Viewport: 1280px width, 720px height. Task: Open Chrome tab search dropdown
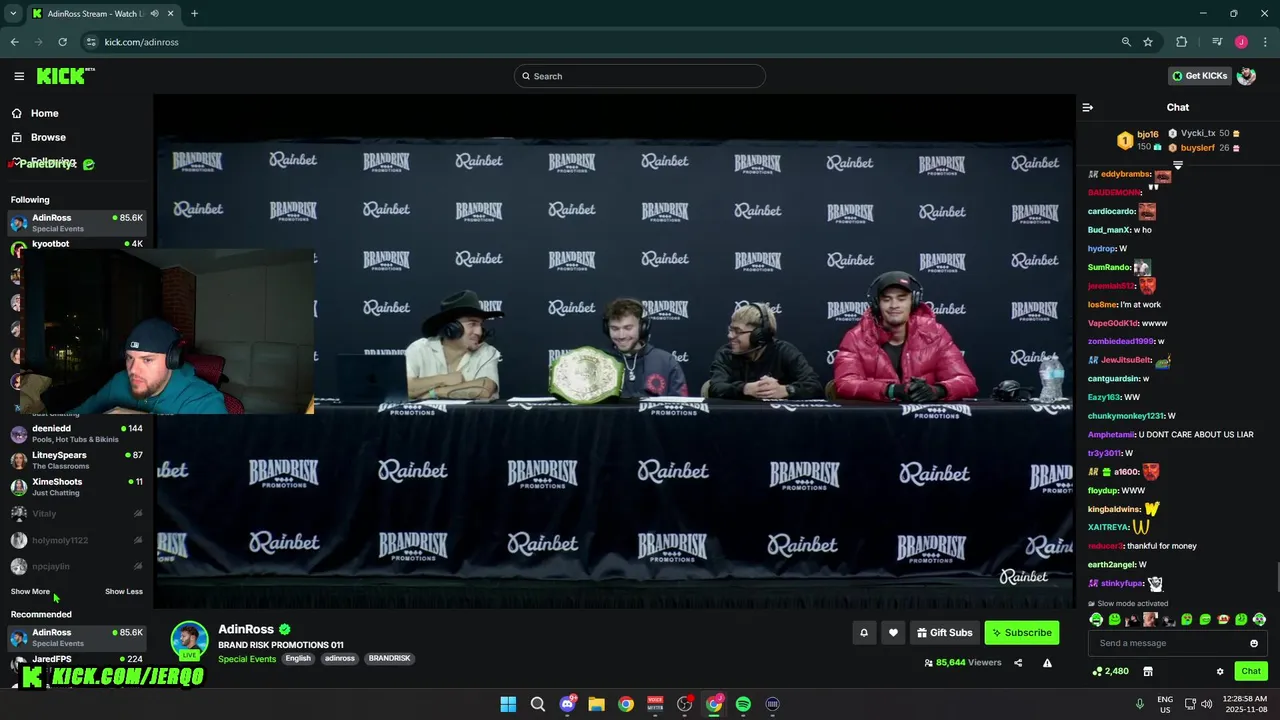(x=13, y=13)
